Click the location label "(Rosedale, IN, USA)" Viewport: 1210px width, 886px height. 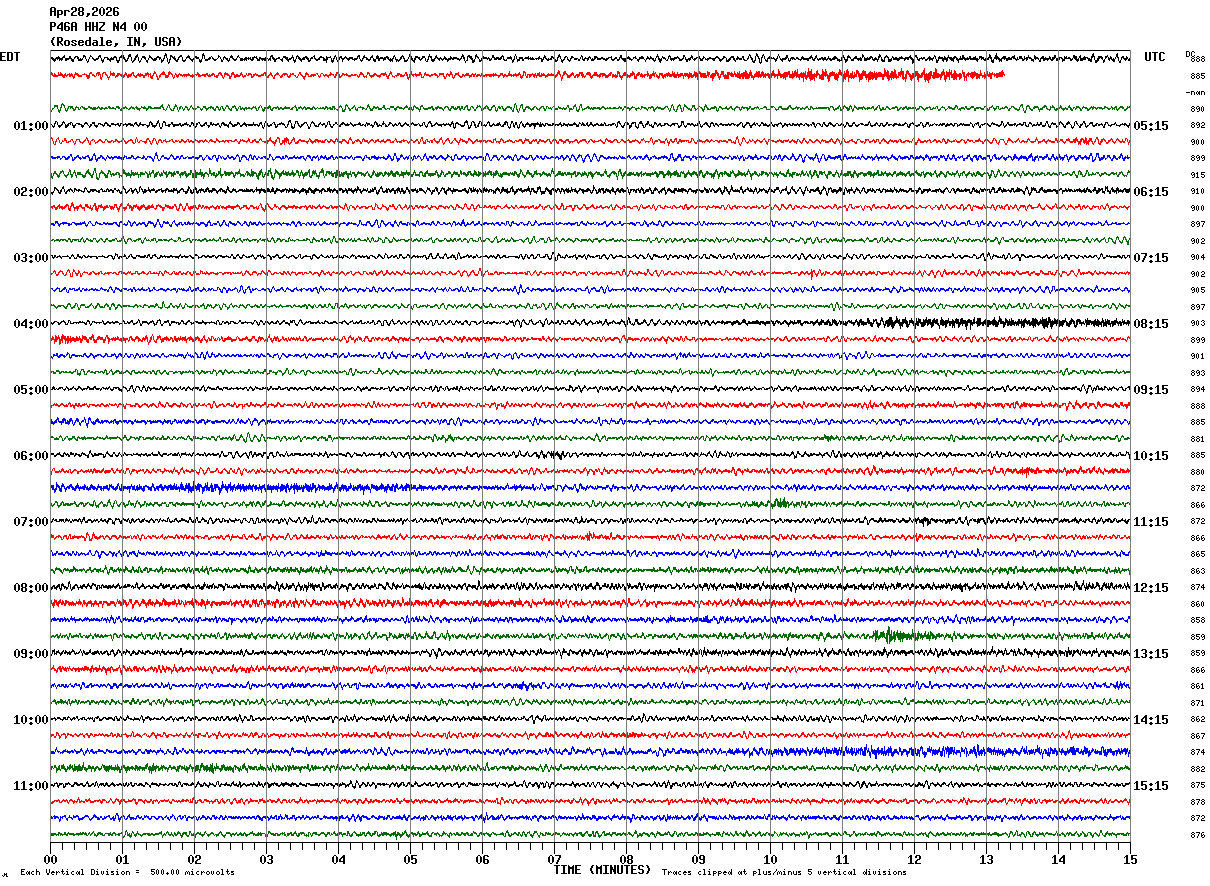(x=116, y=42)
